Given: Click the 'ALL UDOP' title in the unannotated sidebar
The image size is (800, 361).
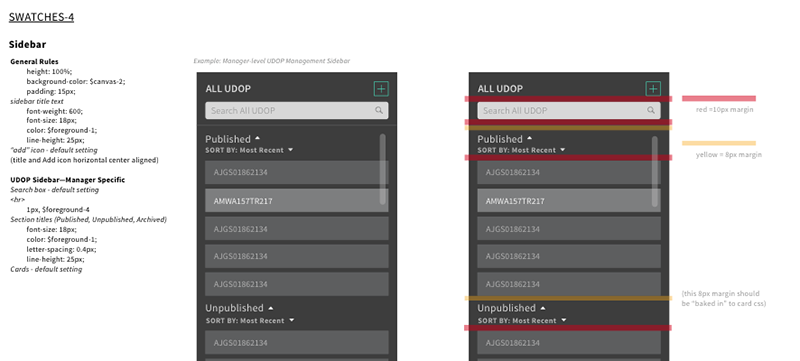Looking at the screenshot, I should [228, 89].
